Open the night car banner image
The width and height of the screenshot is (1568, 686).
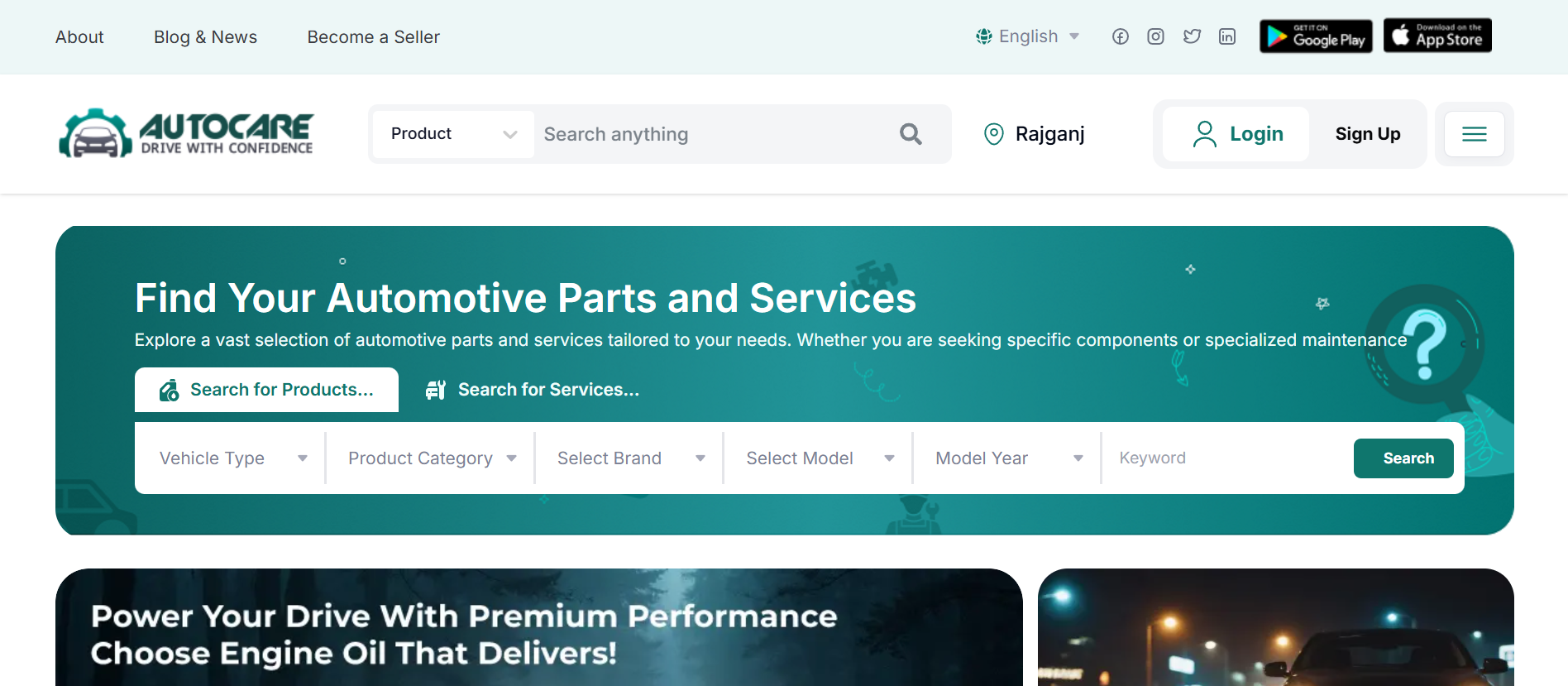(1276, 627)
